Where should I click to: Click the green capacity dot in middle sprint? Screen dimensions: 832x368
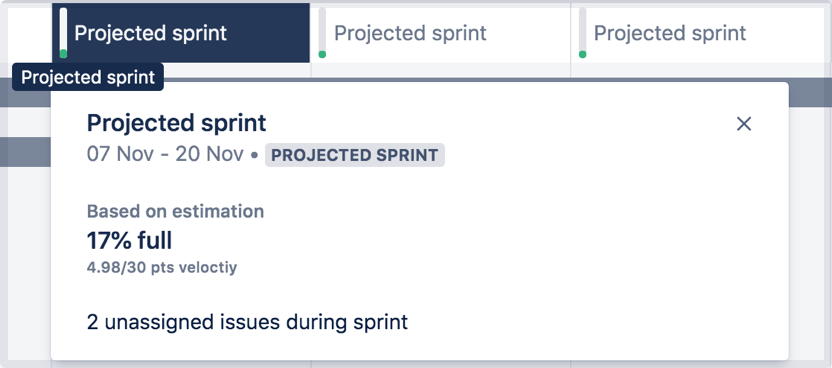tap(322, 54)
